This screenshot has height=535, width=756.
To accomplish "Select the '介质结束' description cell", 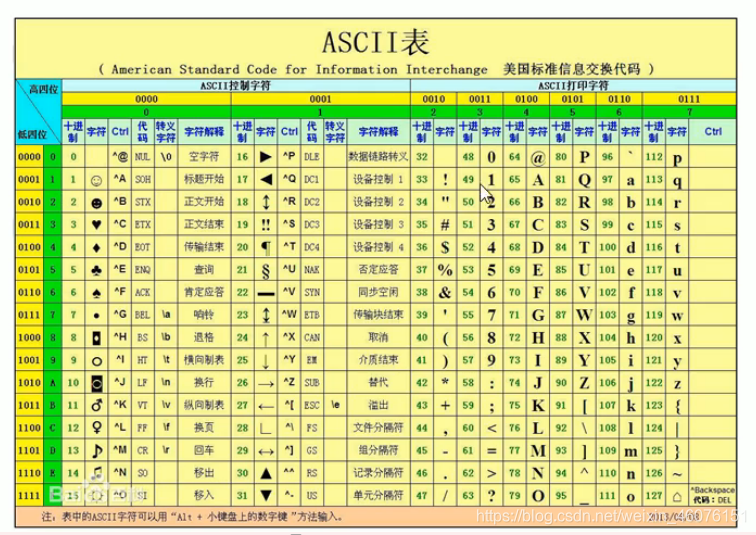I will (378, 360).
